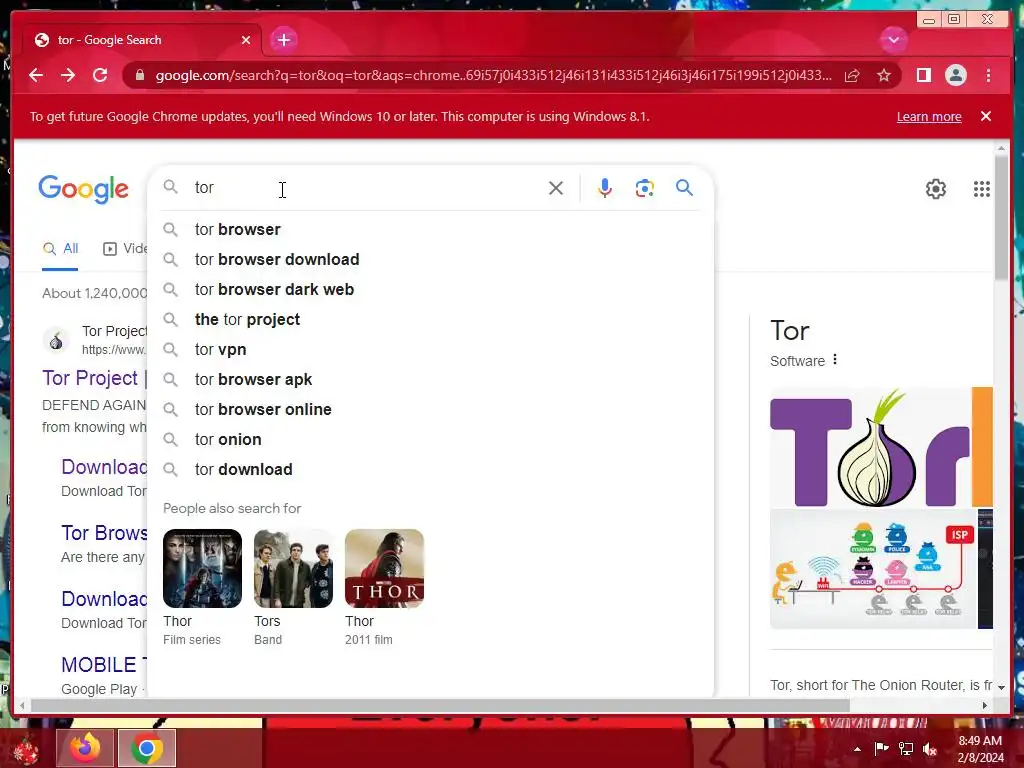Open Action Center flag icon in tray

tap(881, 748)
